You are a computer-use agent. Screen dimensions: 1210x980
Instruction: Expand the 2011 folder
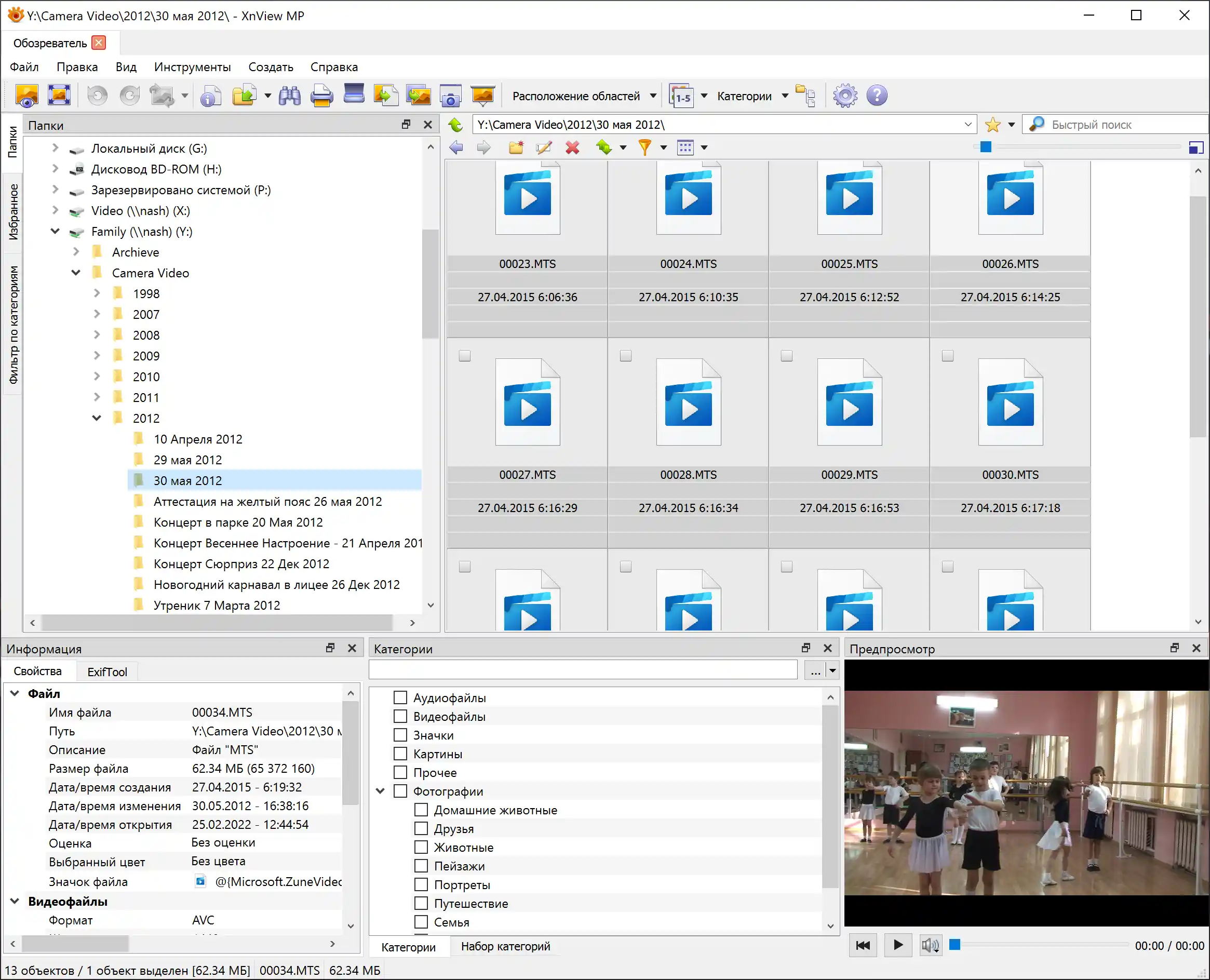point(97,397)
